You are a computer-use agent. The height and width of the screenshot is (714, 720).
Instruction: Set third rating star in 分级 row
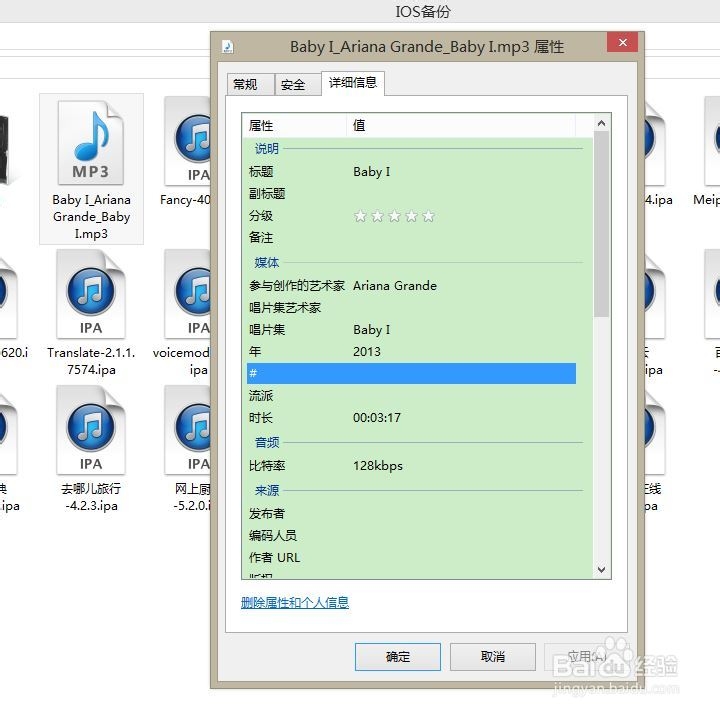[x=394, y=216]
